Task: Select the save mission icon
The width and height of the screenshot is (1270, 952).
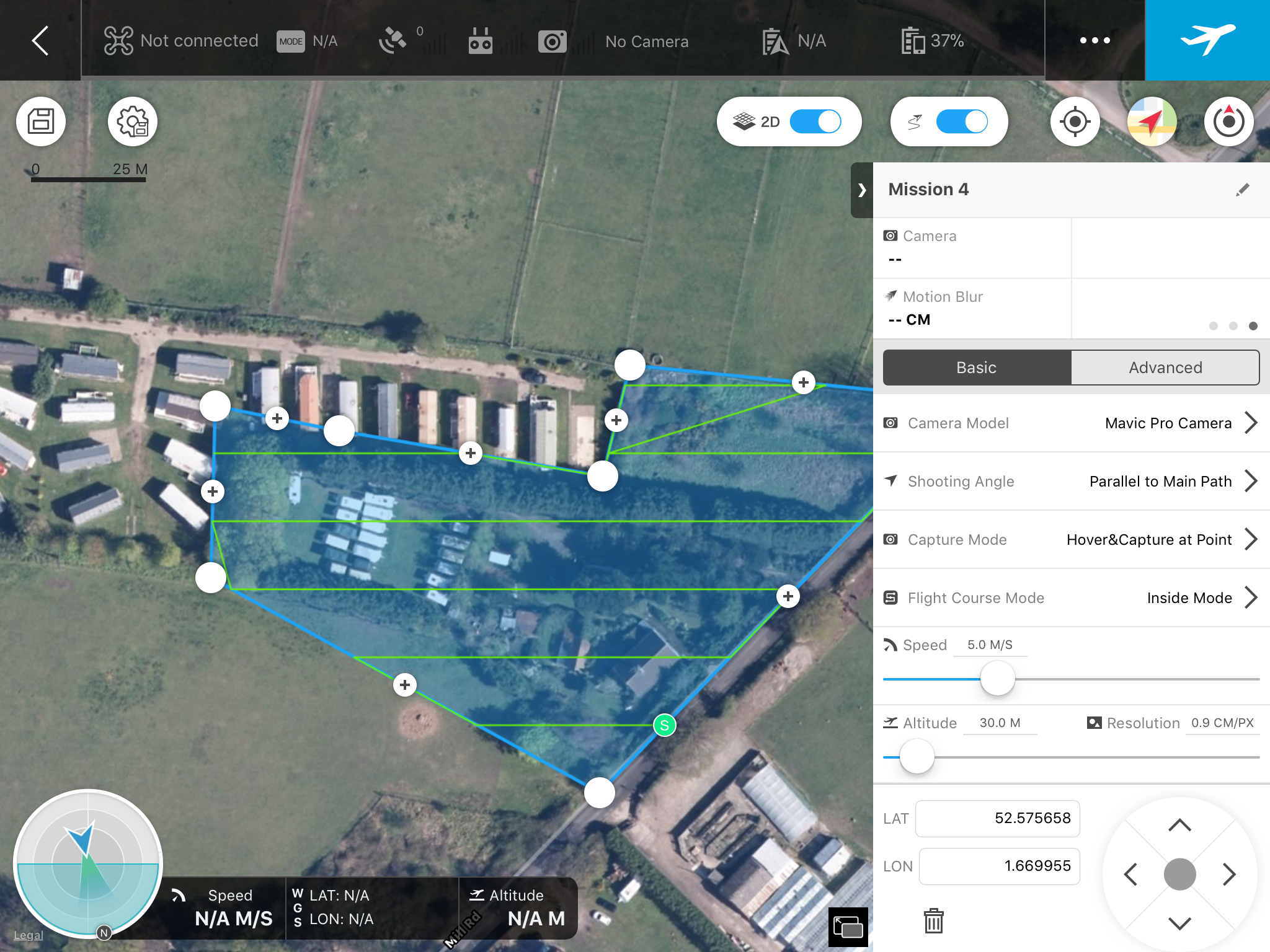Action: (42, 120)
